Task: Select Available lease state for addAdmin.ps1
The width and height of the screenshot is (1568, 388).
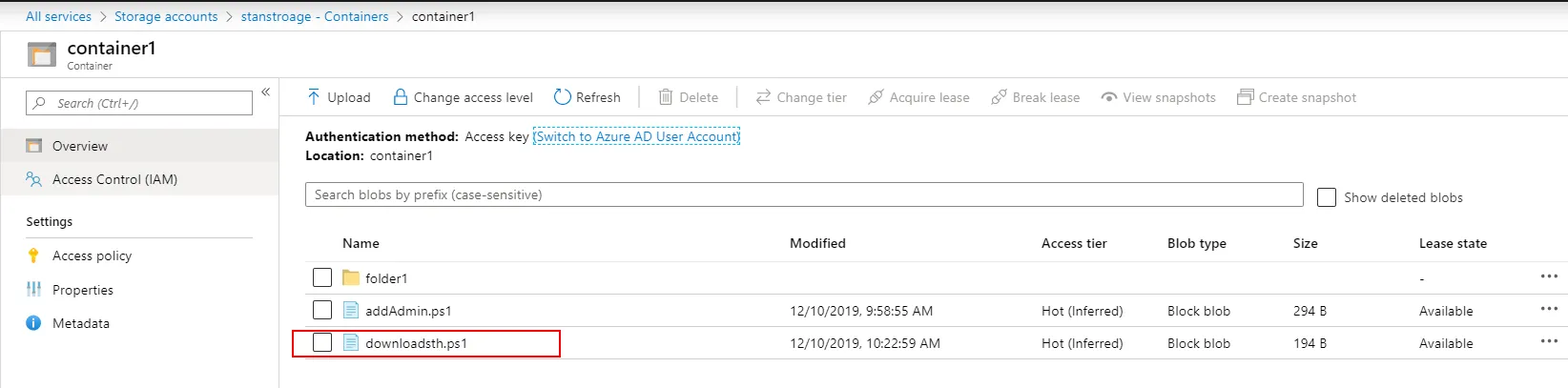Action: point(1446,311)
